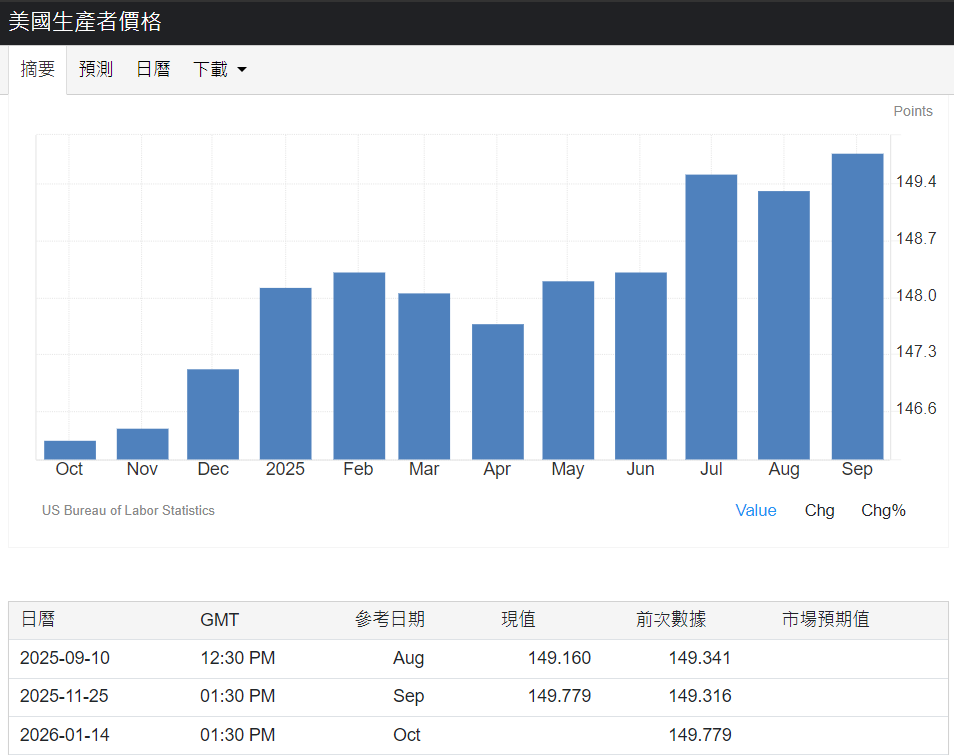Click the Dec bar in chart
Screen dimensions: 954x755
213,414
